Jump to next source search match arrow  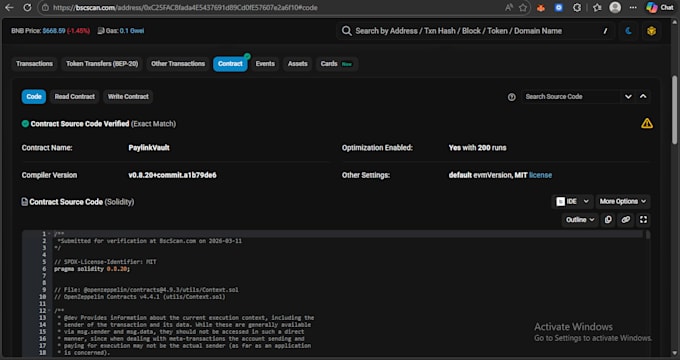[628, 96]
